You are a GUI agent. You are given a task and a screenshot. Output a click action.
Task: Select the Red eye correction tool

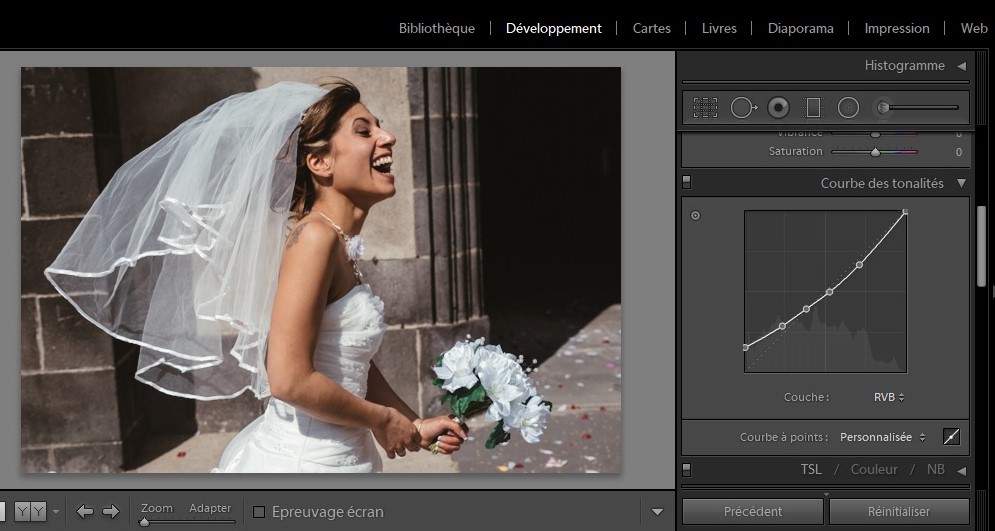coord(779,108)
